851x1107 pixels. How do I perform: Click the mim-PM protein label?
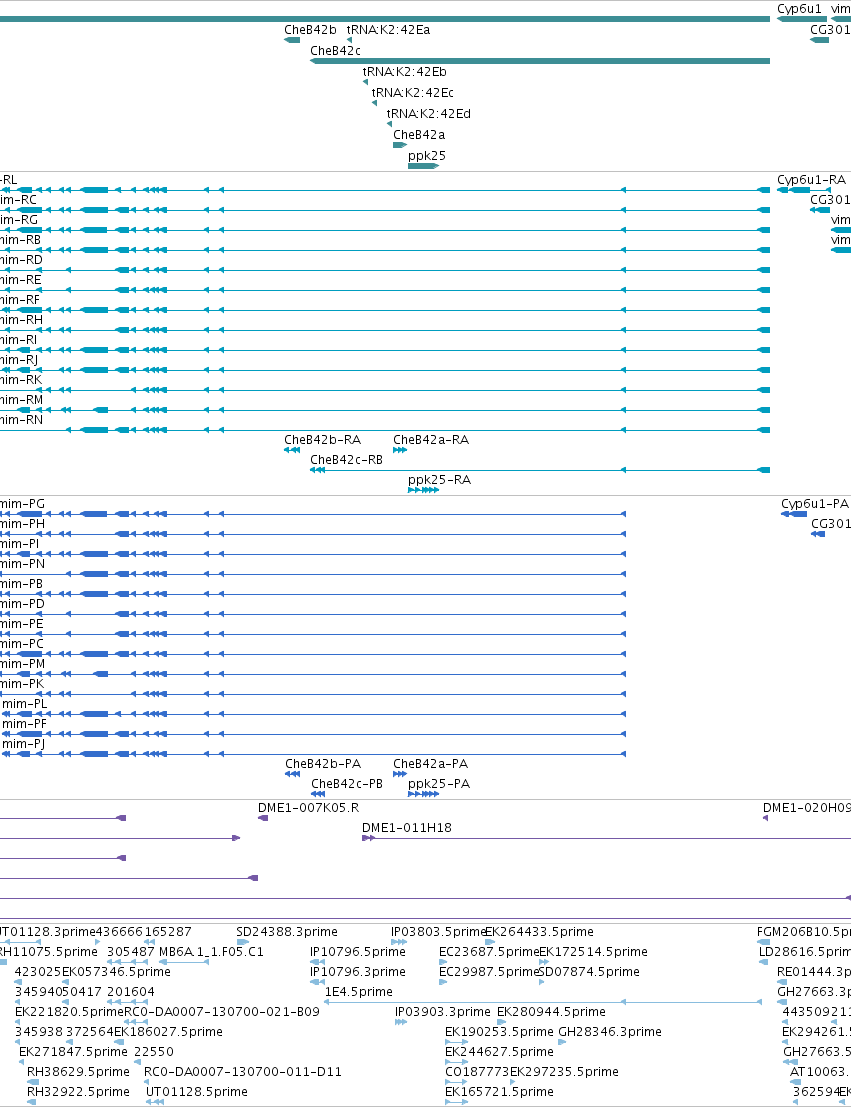22,664
